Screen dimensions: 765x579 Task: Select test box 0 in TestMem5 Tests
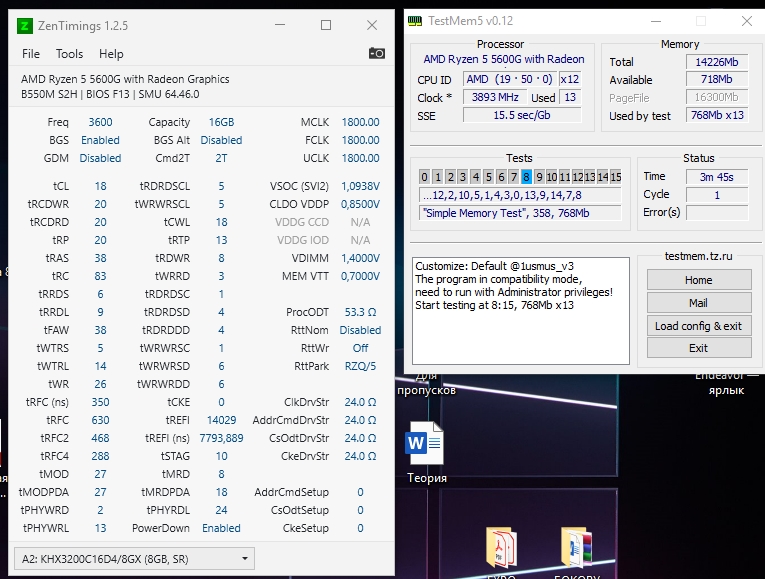(424, 177)
